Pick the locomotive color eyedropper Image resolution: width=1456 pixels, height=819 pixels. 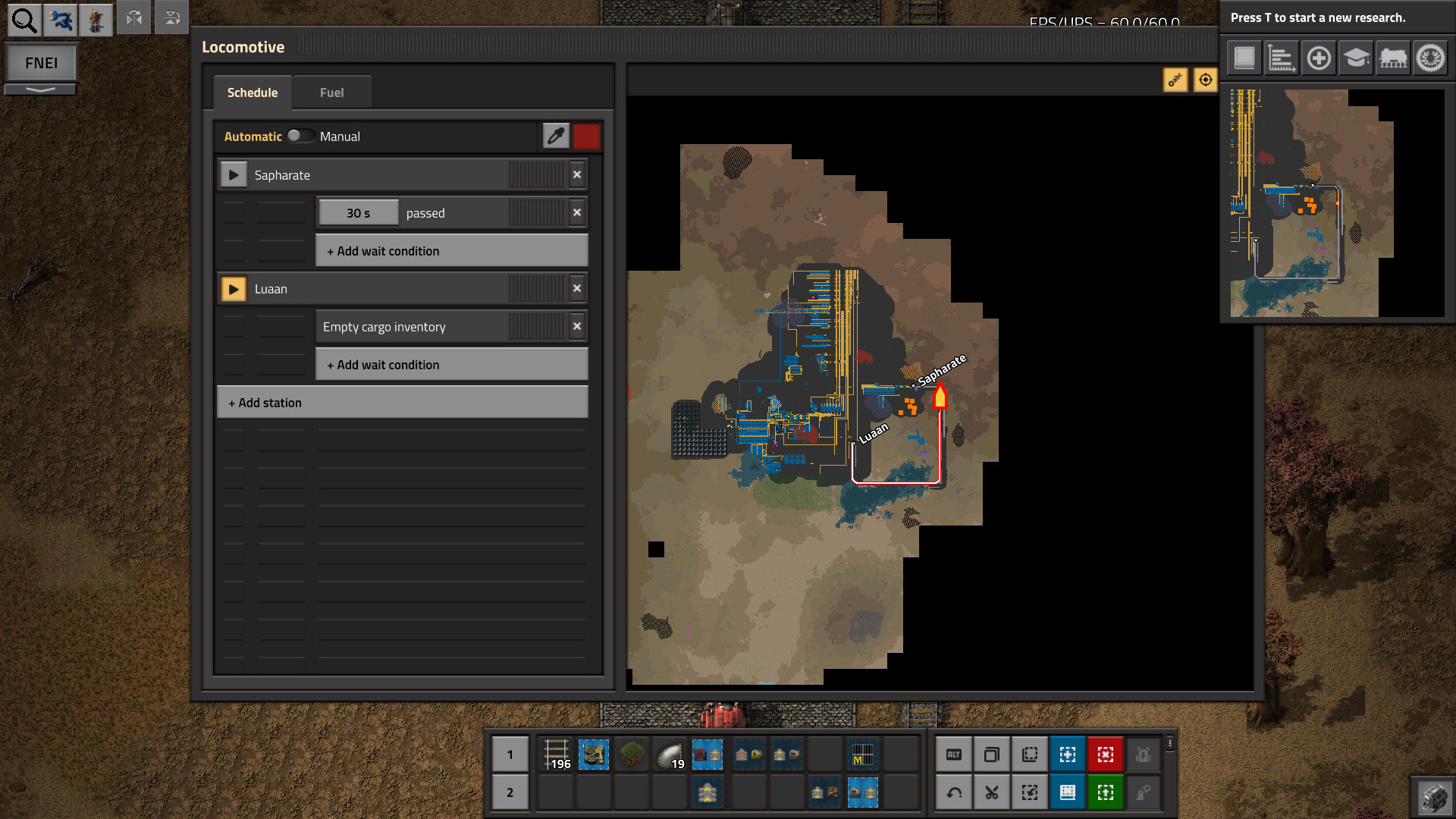[556, 136]
